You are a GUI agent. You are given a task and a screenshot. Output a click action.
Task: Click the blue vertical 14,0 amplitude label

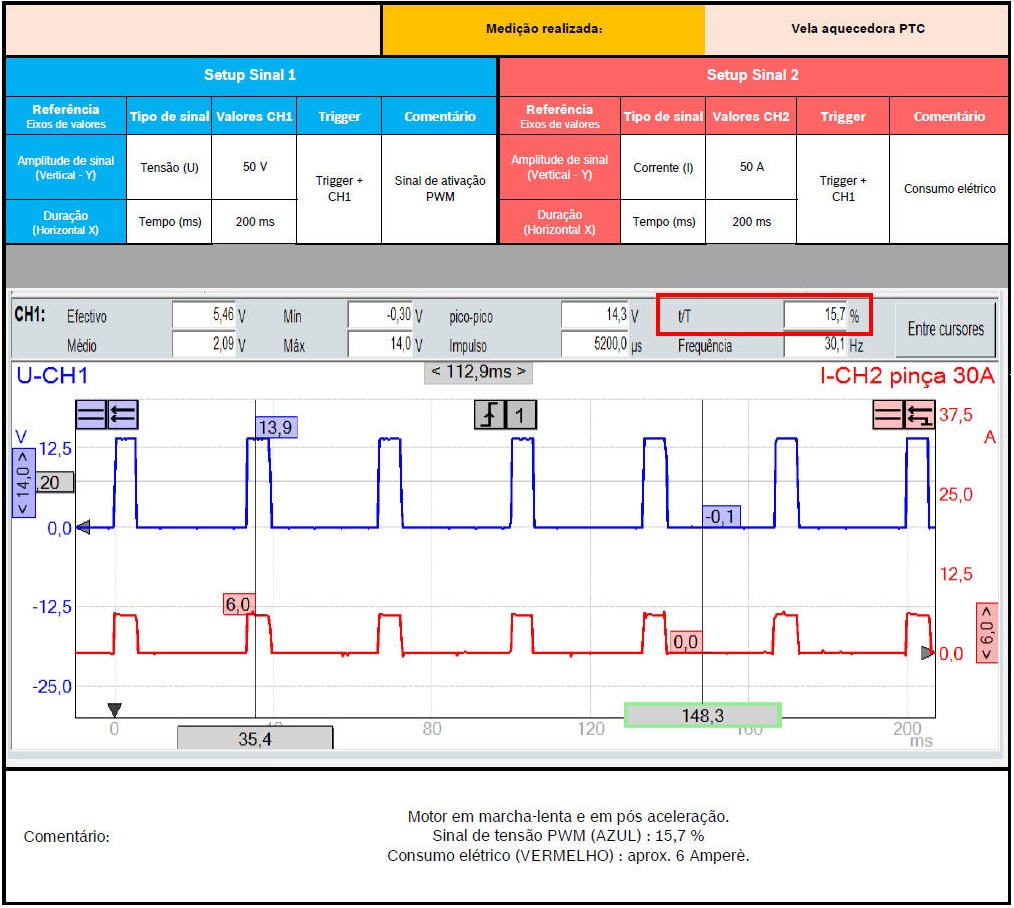(x=23, y=482)
